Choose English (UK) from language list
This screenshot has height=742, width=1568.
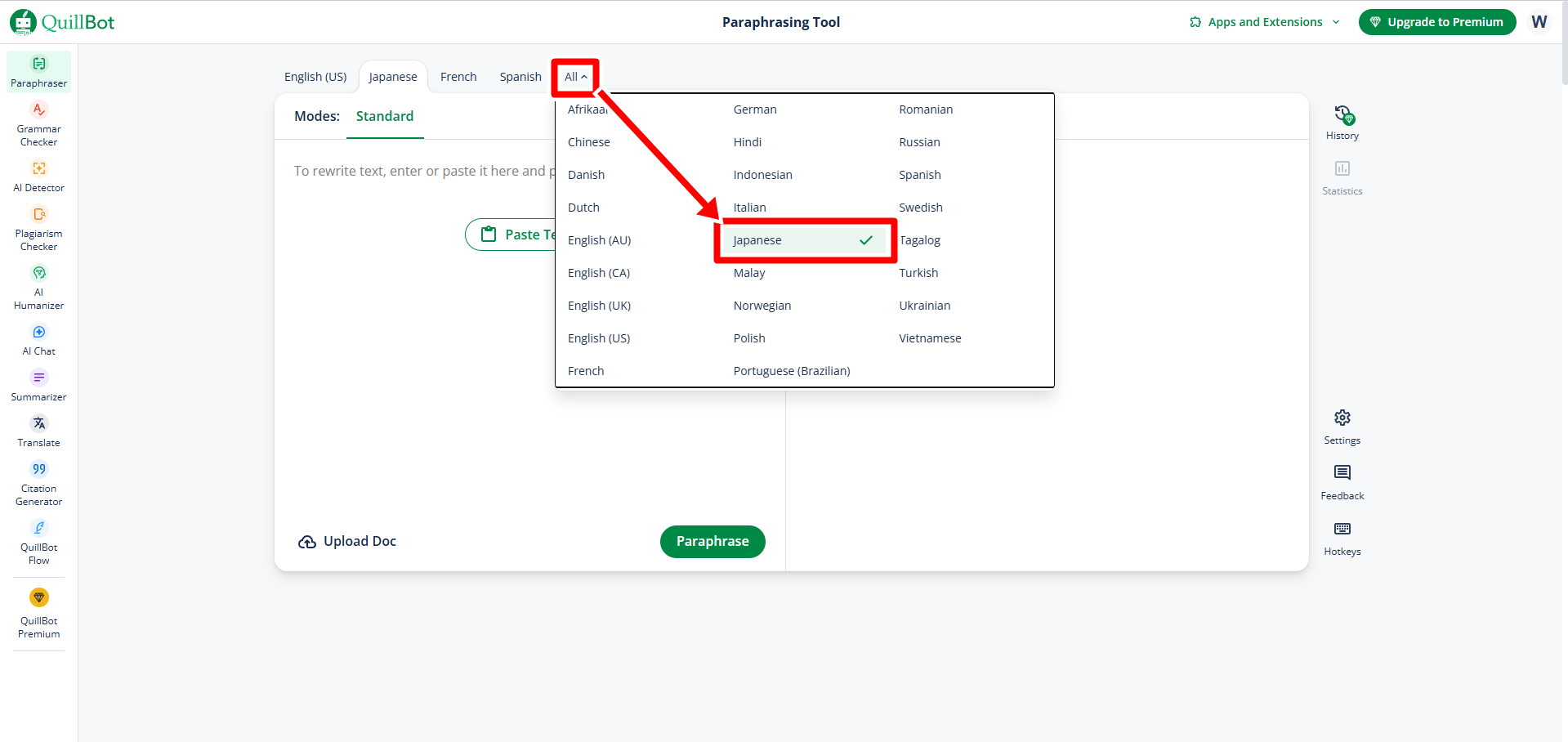pos(639,306)
